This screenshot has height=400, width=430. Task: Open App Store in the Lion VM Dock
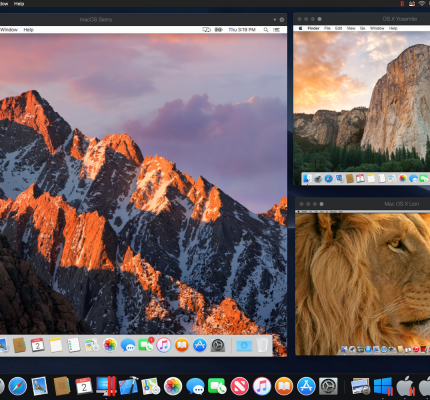click(368, 349)
